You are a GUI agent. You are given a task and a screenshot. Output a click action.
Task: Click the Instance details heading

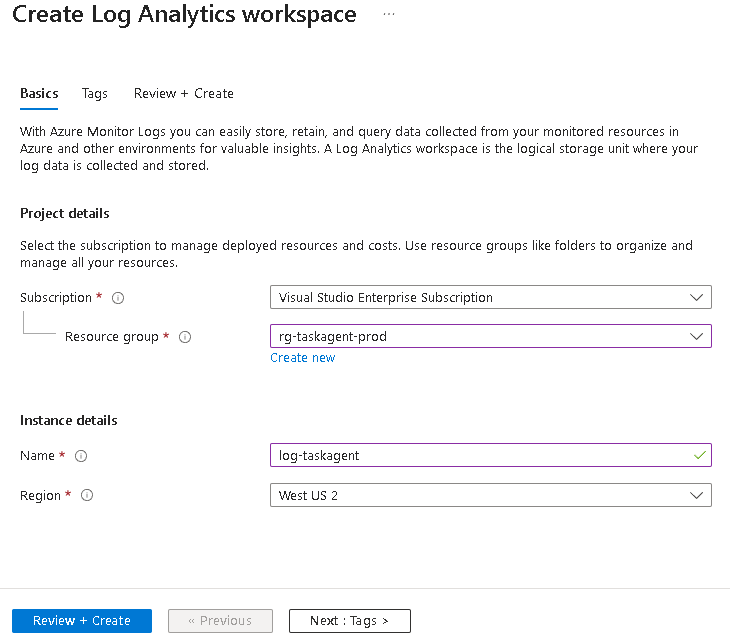[68, 421]
